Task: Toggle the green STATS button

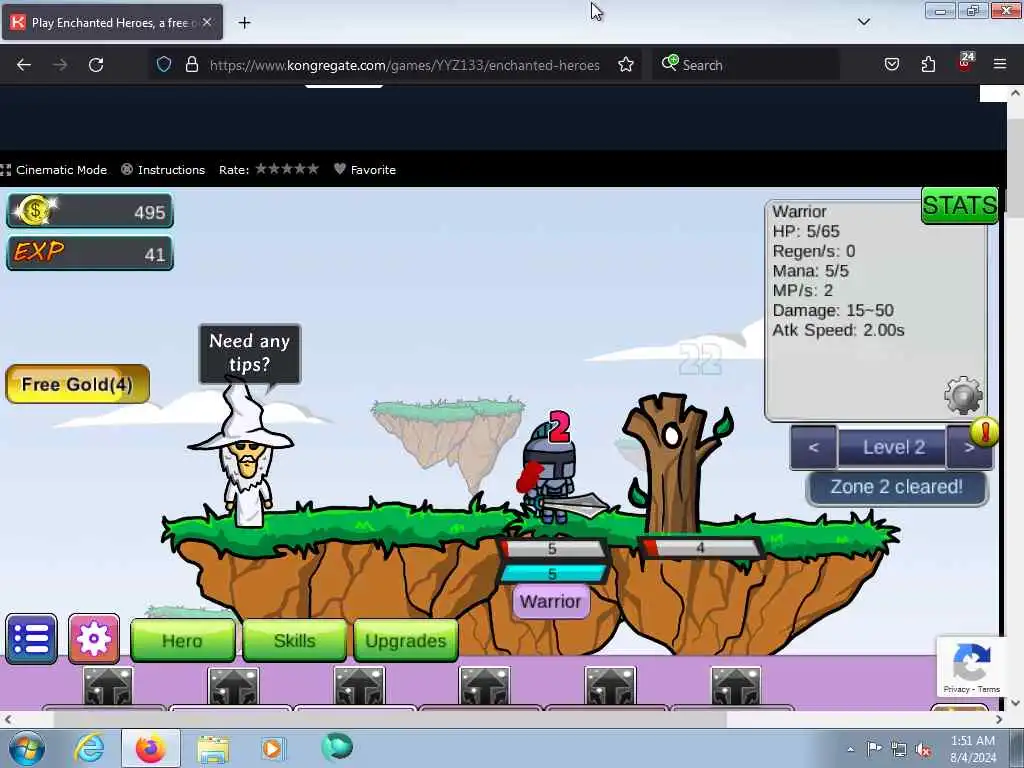Action: (959, 205)
